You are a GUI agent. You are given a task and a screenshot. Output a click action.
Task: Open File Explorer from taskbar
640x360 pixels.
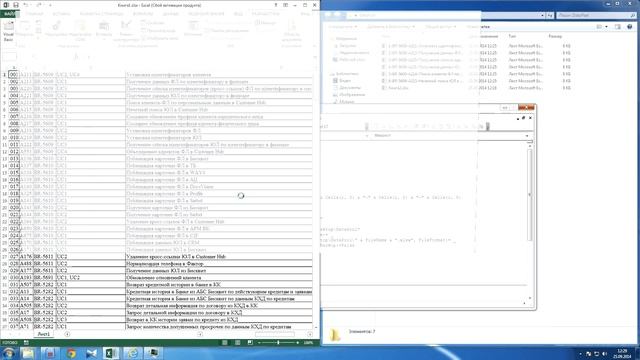pos(28,353)
